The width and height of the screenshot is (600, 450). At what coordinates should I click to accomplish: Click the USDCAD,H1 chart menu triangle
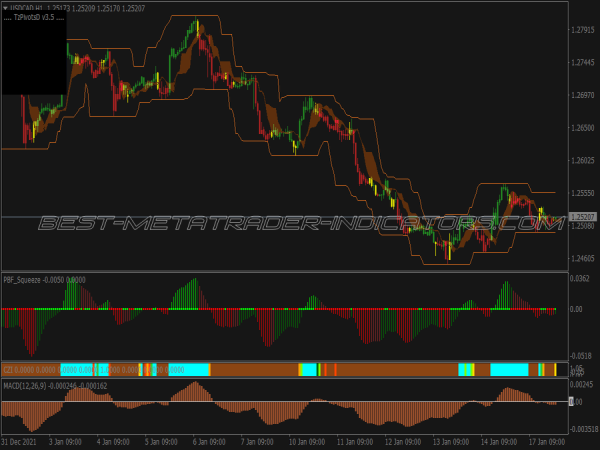coord(5,7)
